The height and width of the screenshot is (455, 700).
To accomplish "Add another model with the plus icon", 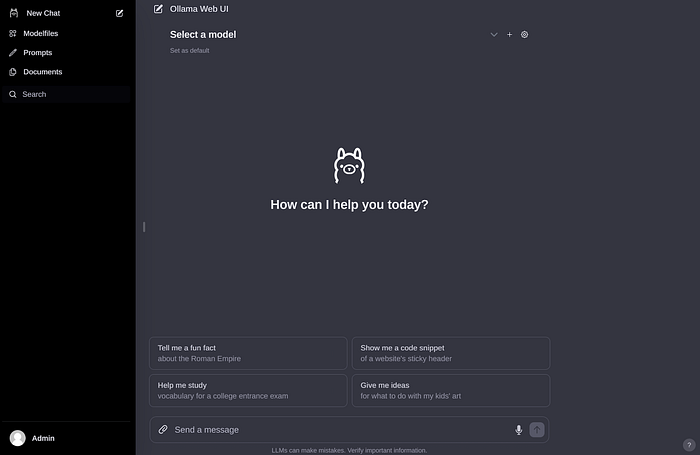I will 509,34.
